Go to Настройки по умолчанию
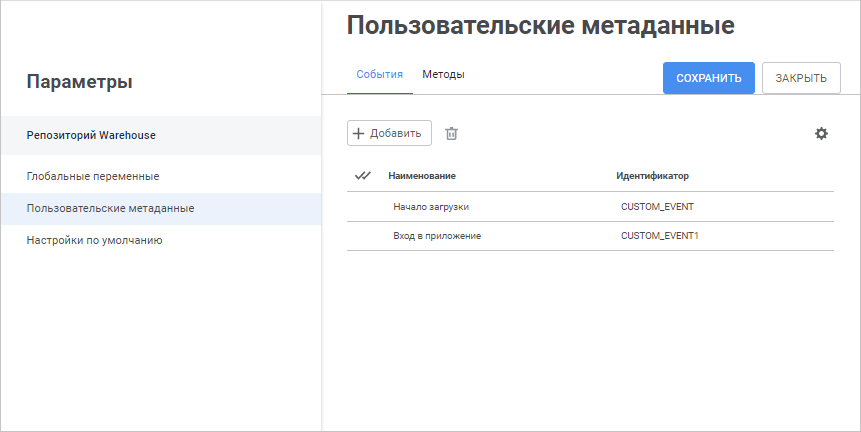Screen dimensions: 861x432 tap(94, 240)
